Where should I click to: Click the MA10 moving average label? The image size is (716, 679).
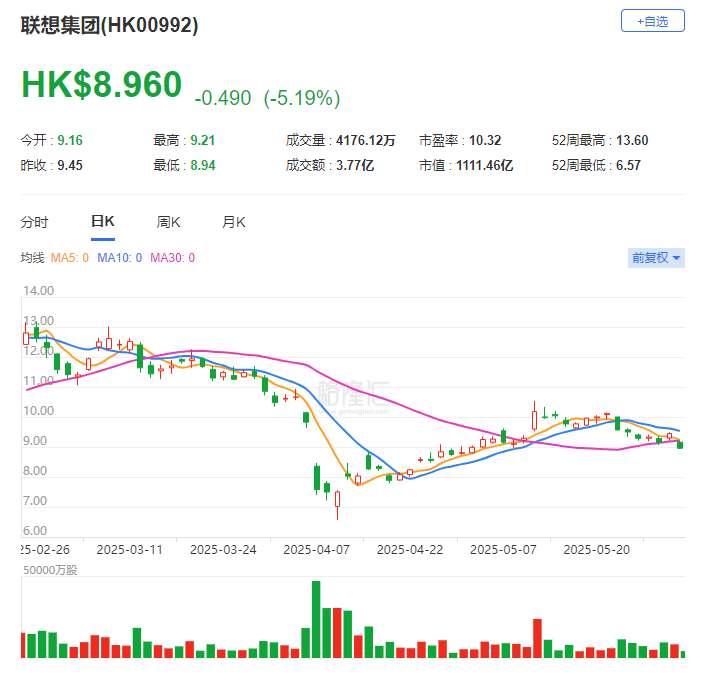[120, 258]
